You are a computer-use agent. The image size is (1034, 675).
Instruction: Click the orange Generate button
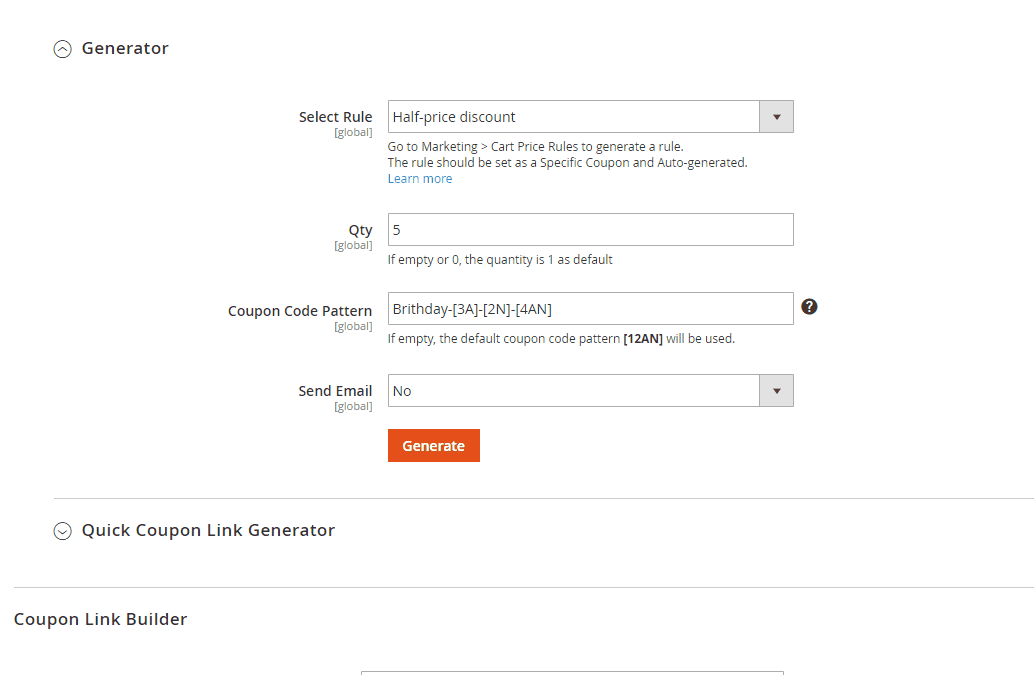[434, 446]
